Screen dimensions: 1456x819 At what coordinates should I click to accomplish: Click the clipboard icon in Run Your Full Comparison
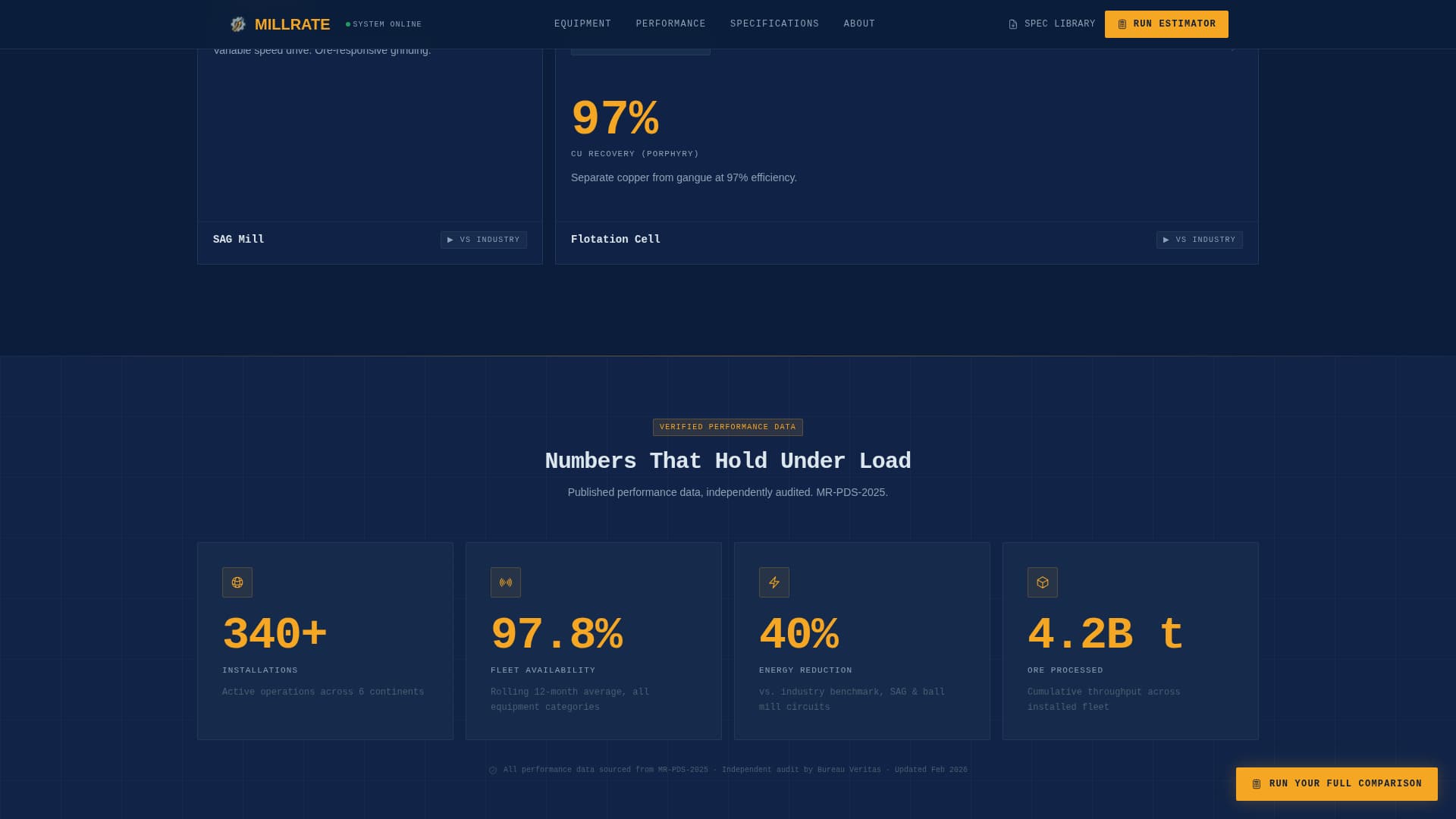click(x=1257, y=784)
